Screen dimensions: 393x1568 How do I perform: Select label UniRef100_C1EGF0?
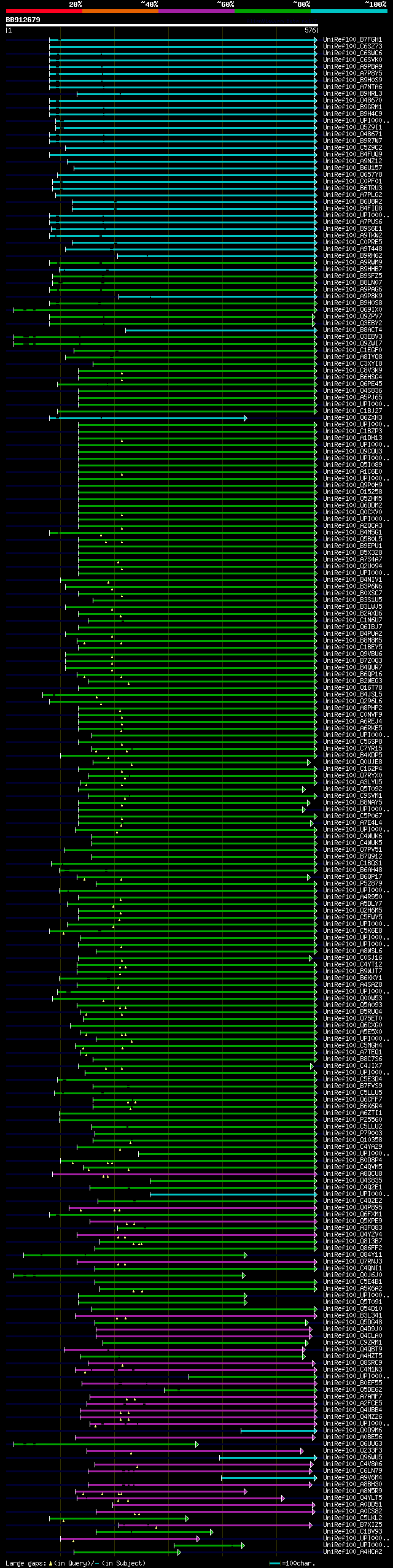point(352,350)
